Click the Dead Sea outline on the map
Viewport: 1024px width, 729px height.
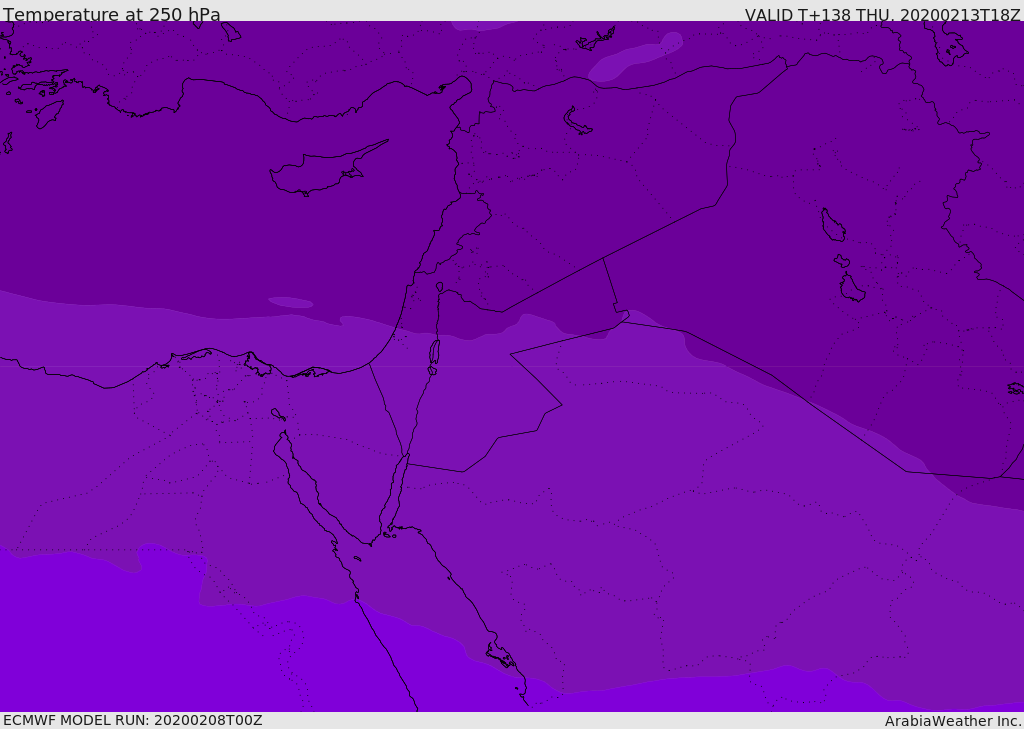pos(434,351)
